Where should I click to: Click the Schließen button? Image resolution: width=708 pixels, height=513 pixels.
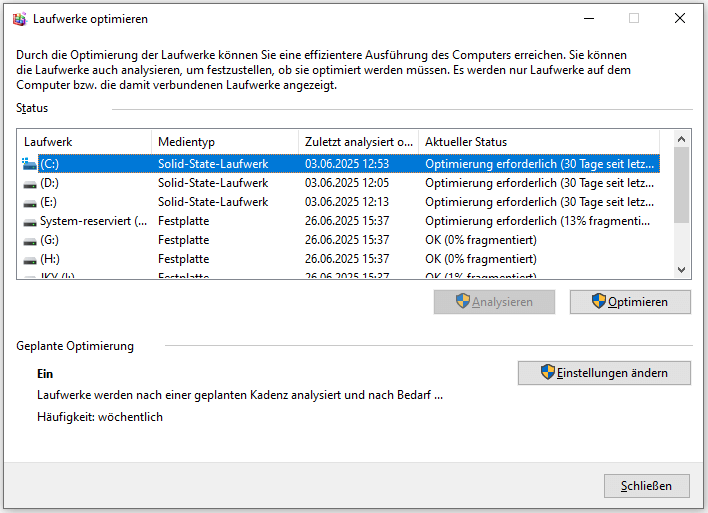pyautogui.click(x=647, y=486)
